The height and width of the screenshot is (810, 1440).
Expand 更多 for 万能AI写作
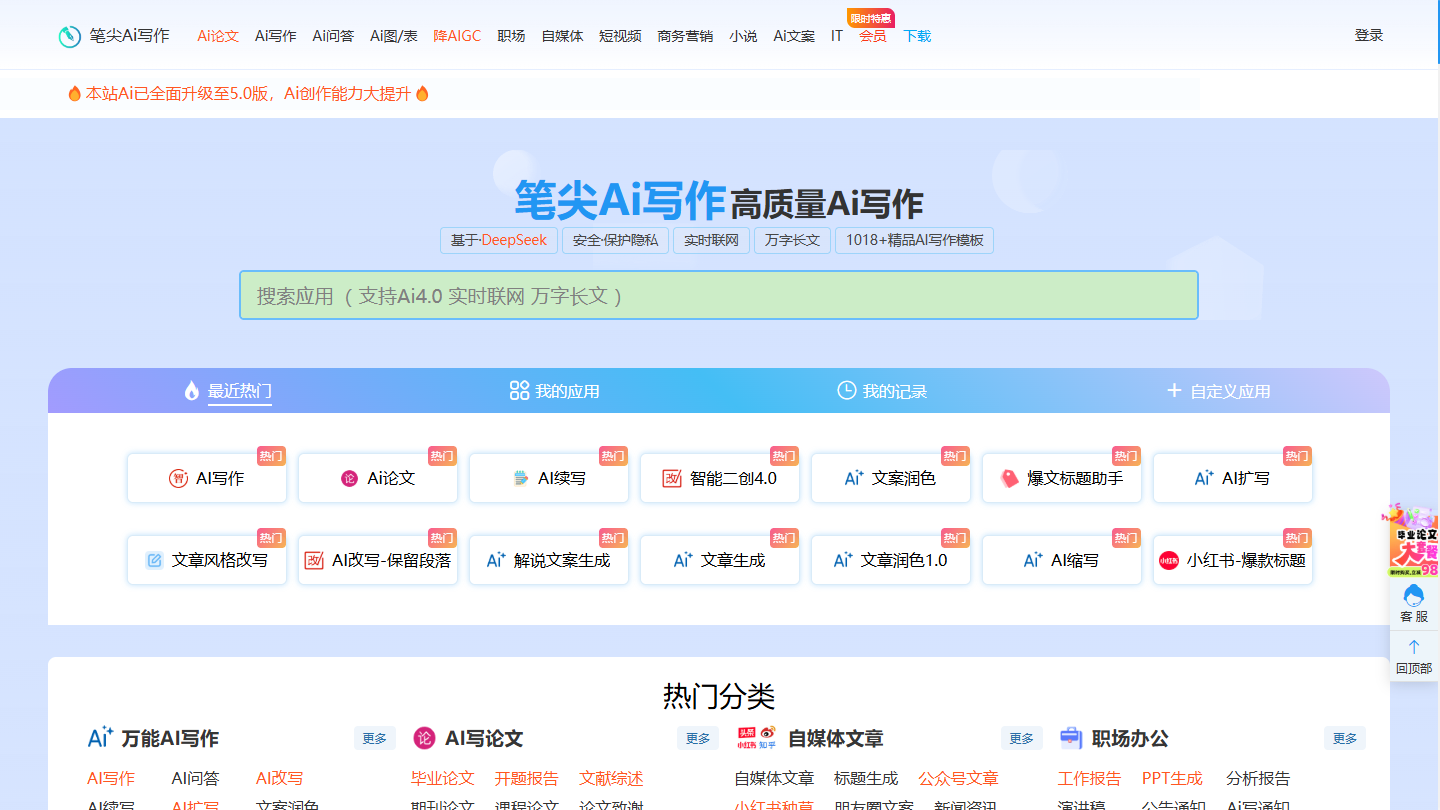[x=375, y=738]
